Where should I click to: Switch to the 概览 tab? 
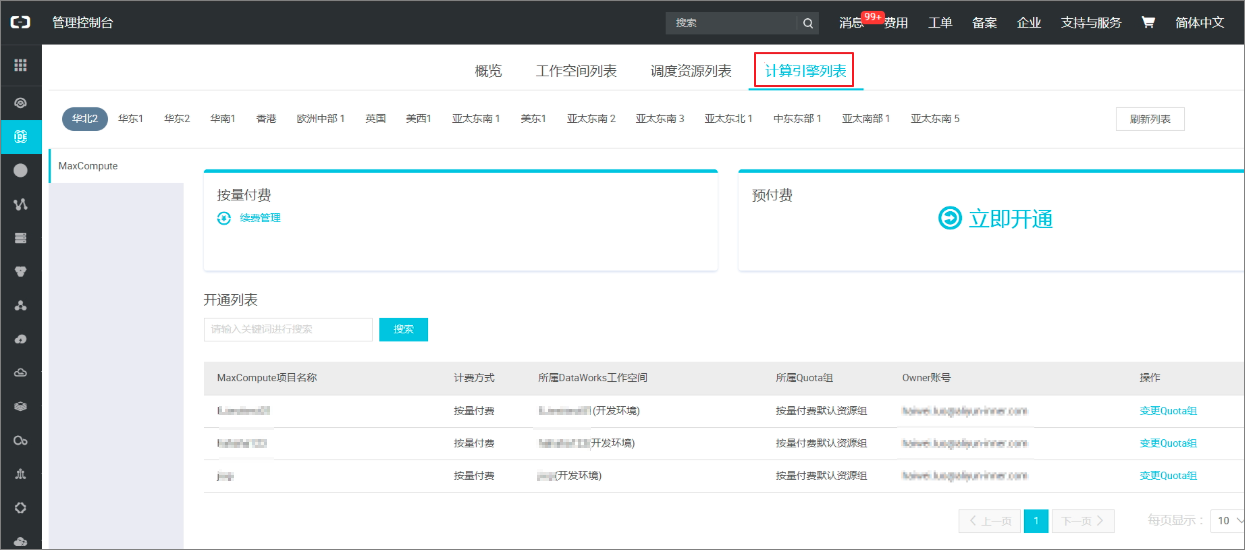pos(488,71)
